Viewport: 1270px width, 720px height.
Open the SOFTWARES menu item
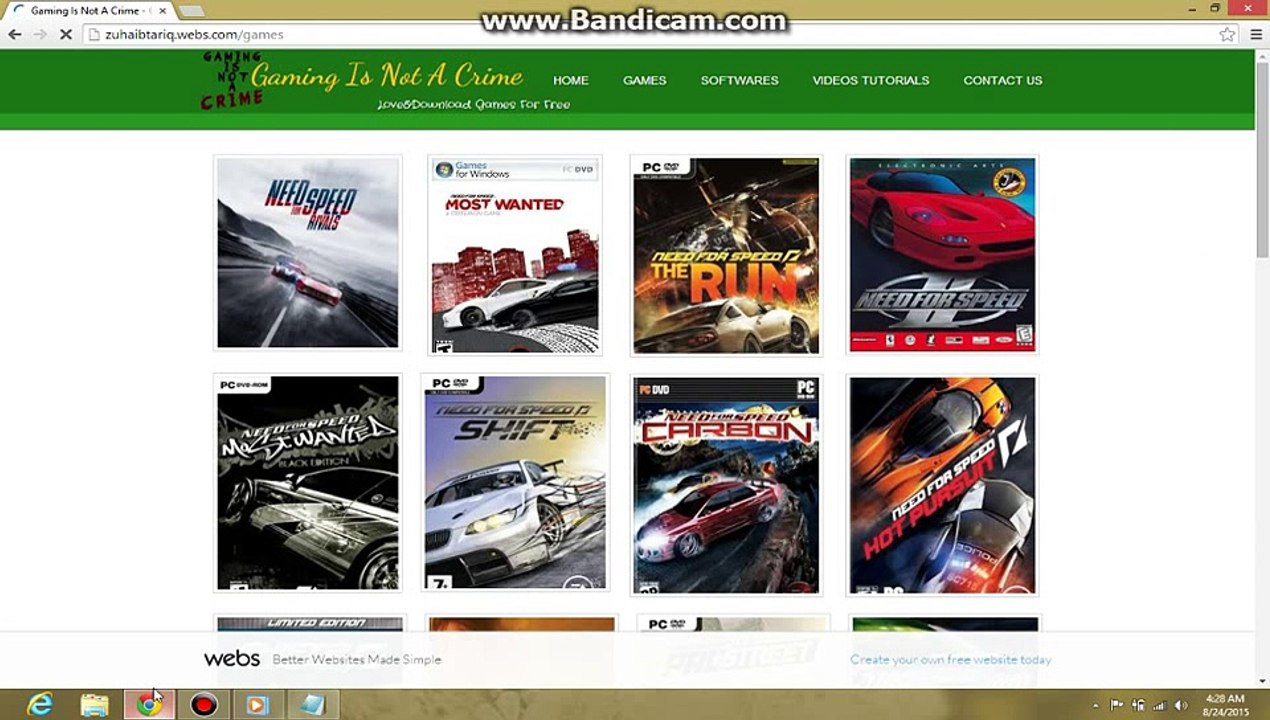[x=739, y=80]
